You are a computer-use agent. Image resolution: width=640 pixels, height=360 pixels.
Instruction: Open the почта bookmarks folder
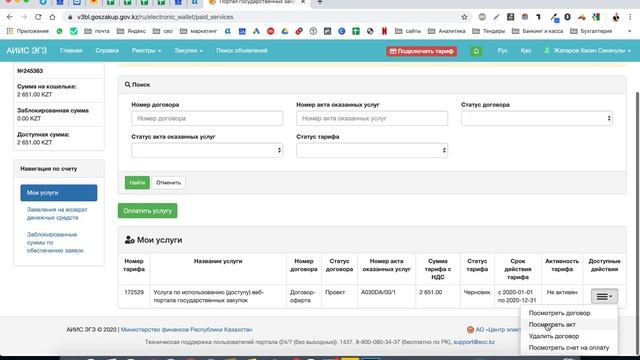pyautogui.click(x=97, y=31)
